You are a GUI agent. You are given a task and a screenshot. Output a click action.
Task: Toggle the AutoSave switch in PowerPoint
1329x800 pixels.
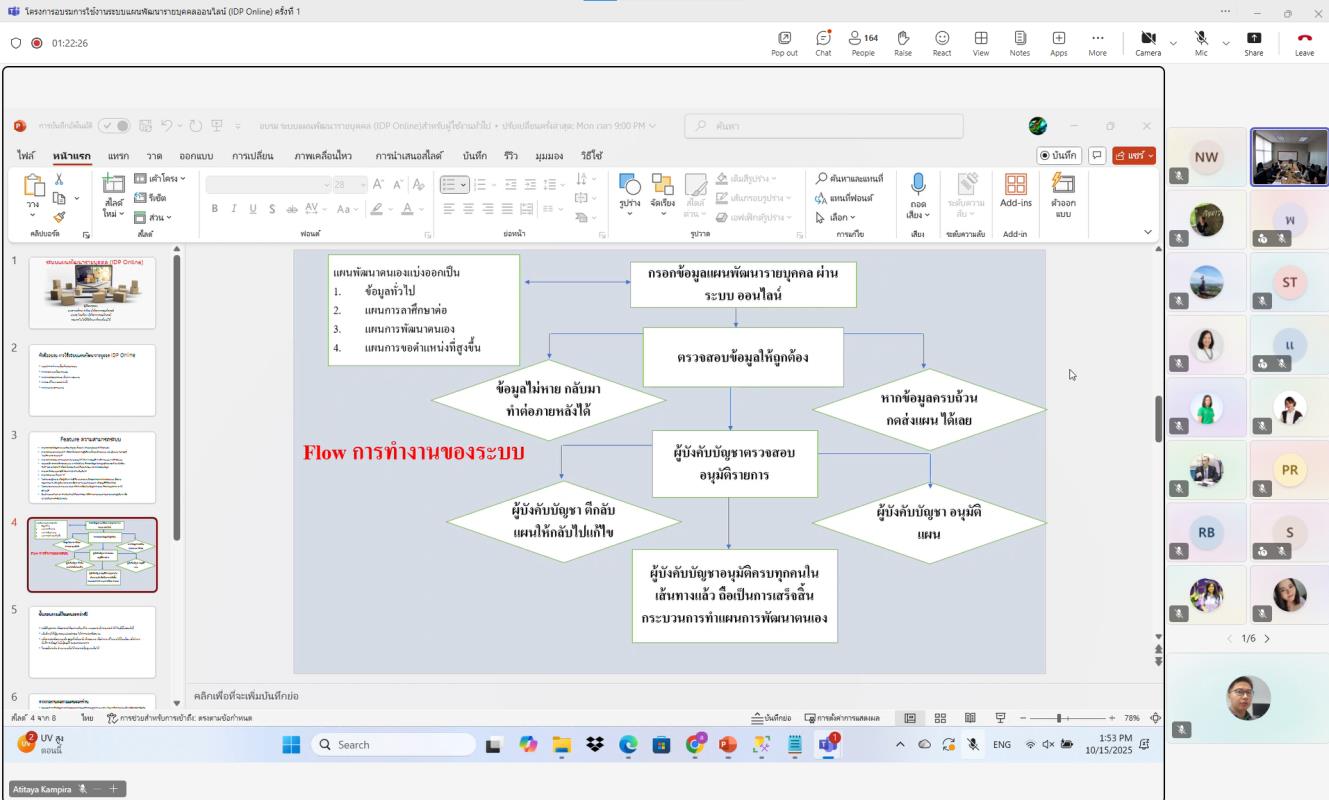click(114, 126)
